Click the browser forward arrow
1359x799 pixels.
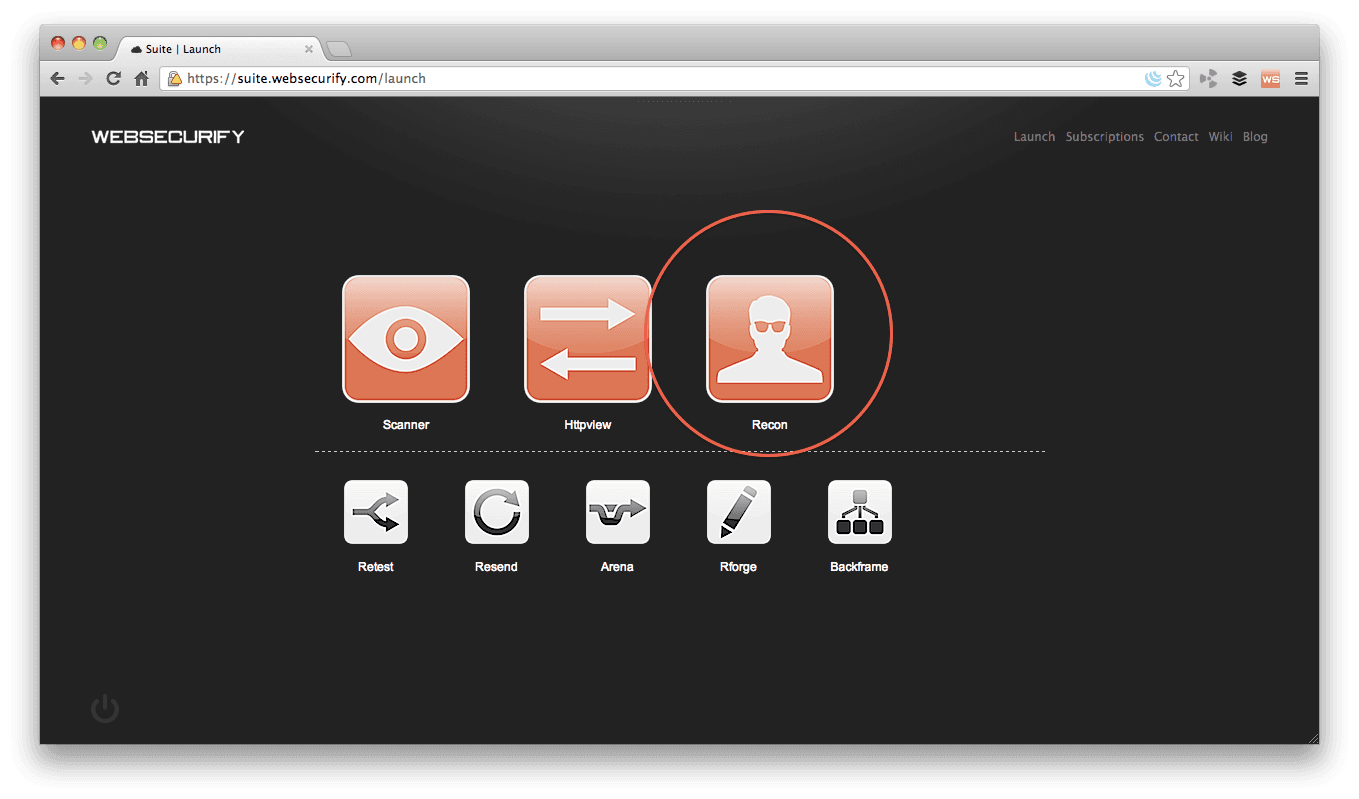[x=86, y=78]
